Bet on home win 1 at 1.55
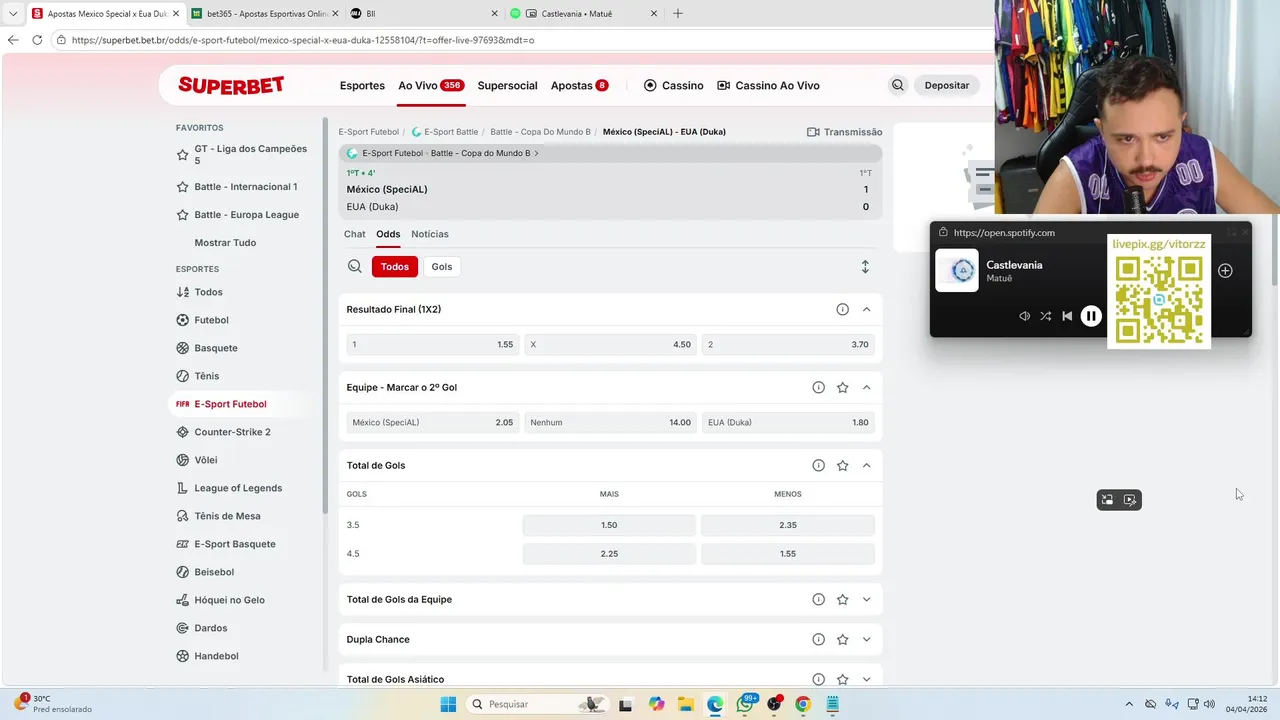This screenshot has height=720, width=1280. click(x=432, y=344)
